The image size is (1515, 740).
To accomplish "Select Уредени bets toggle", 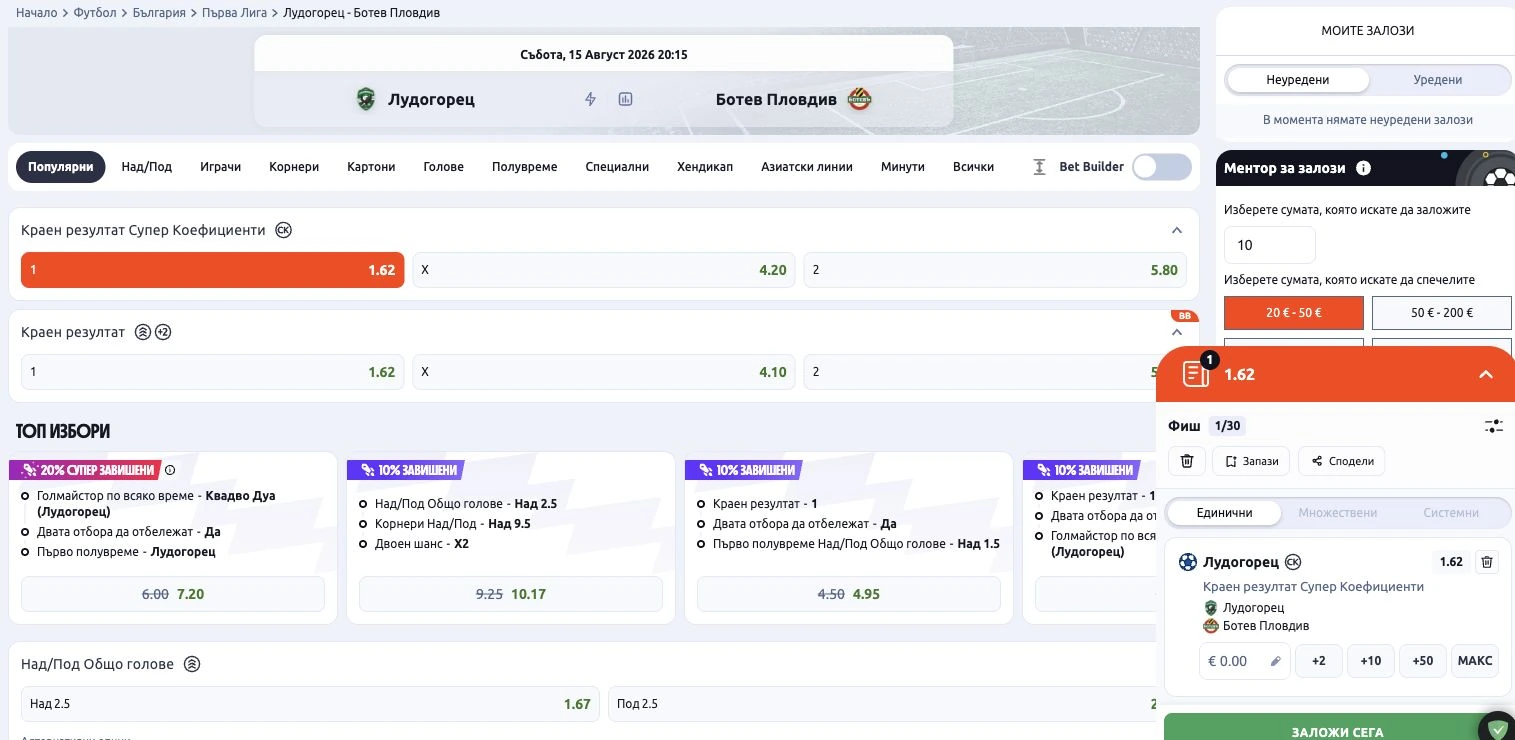I will tap(1438, 80).
